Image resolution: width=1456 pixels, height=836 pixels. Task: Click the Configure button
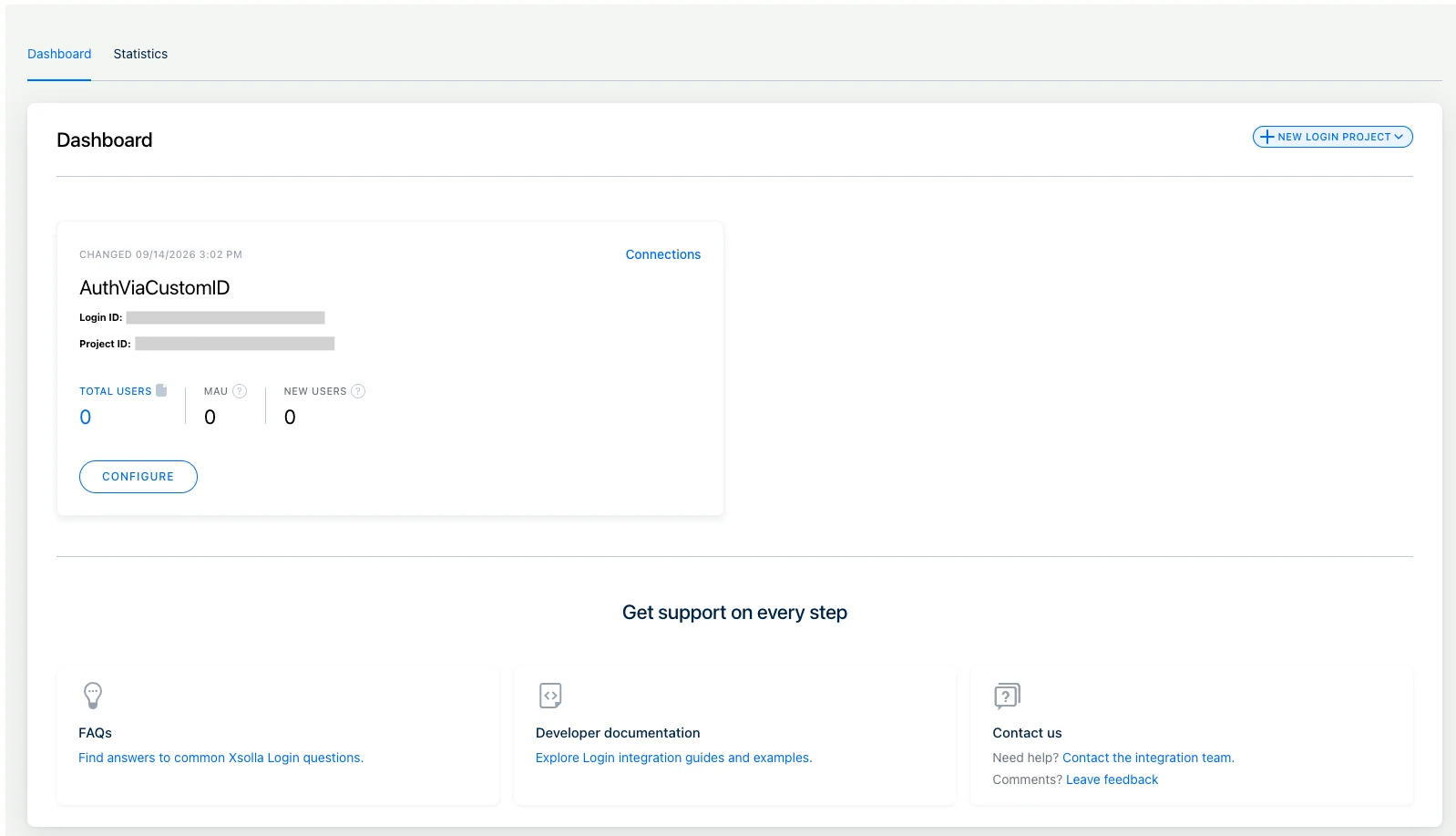tap(138, 477)
